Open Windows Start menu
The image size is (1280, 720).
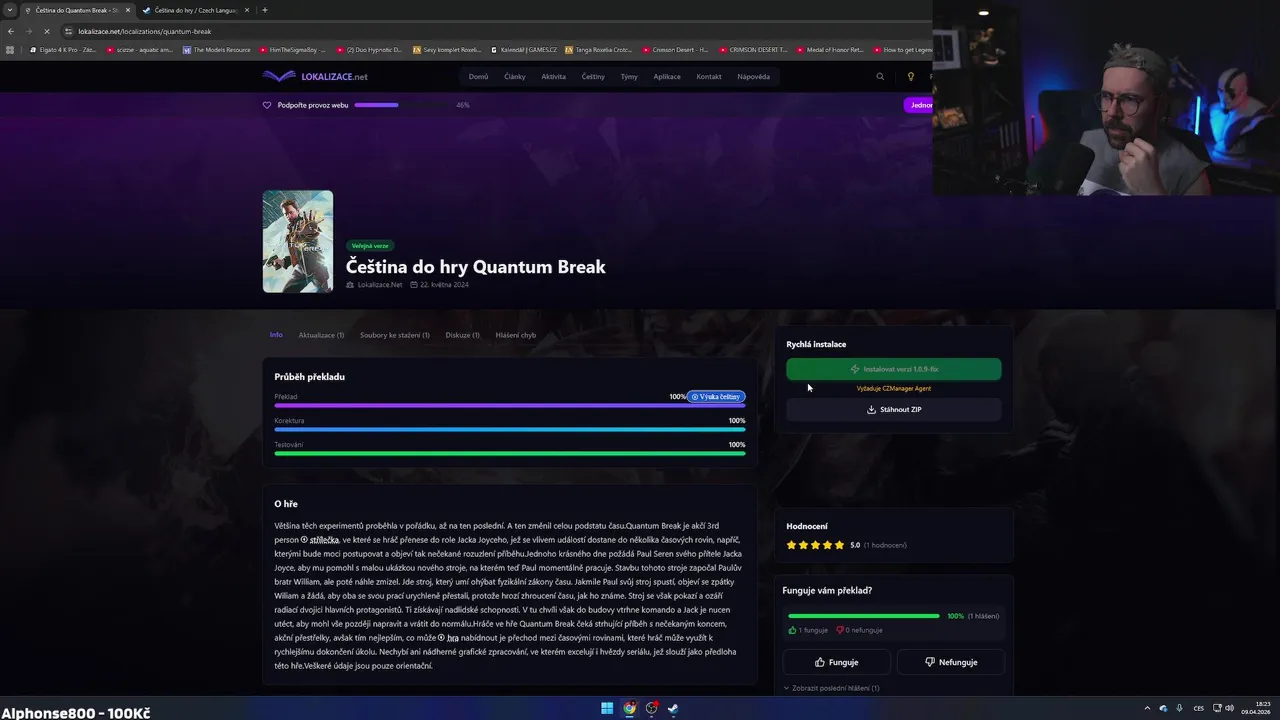point(607,708)
